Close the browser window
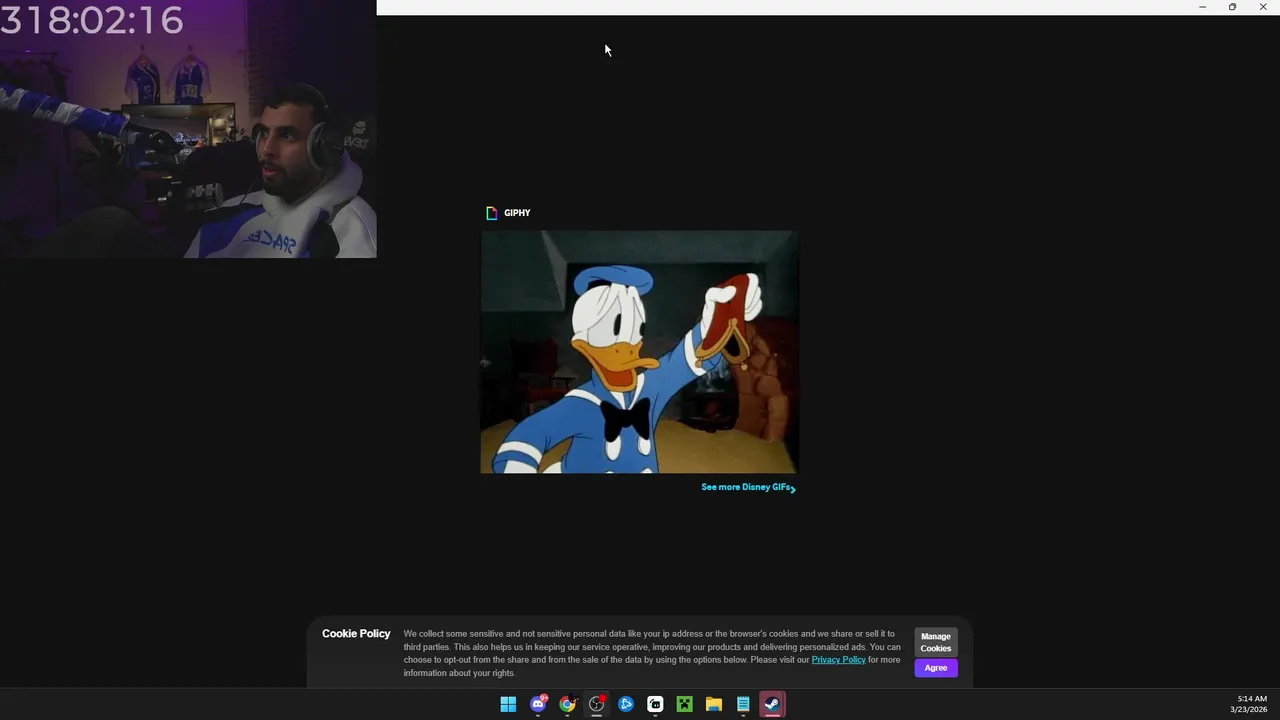The height and width of the screenshot is (720, 1280). 1263,7
